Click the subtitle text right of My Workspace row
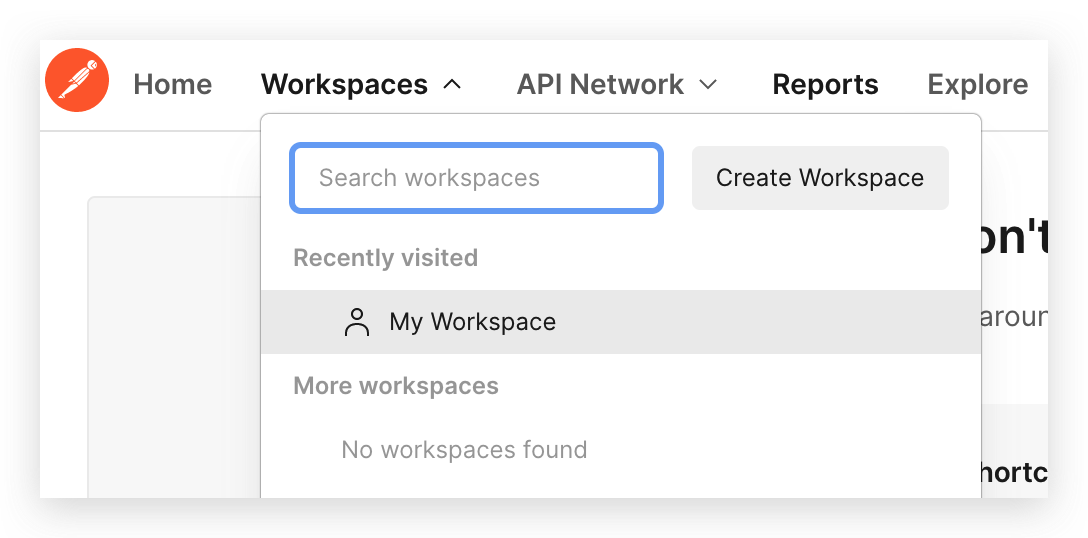 [x=1014, y=318]
